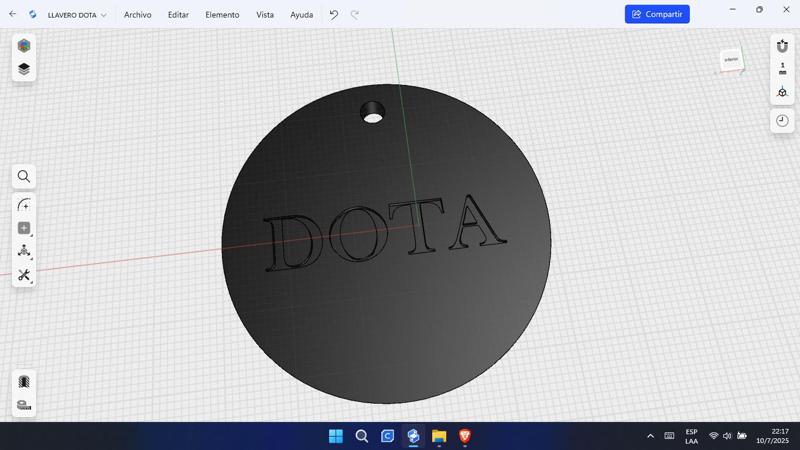Open the Wi-Fi network tray icon
Viewport: 800px width, 450px height.
pyautogui.click(x=713, y=436)
